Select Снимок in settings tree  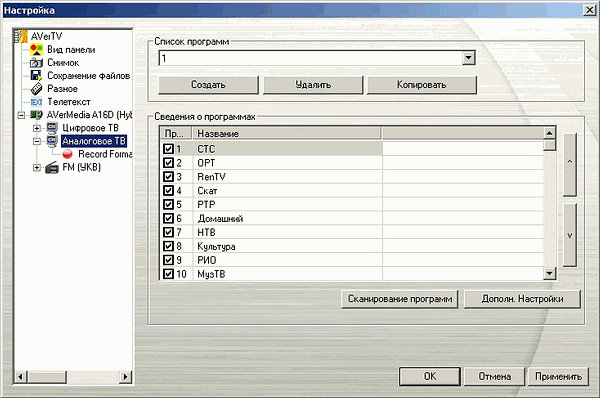(63, 62)
